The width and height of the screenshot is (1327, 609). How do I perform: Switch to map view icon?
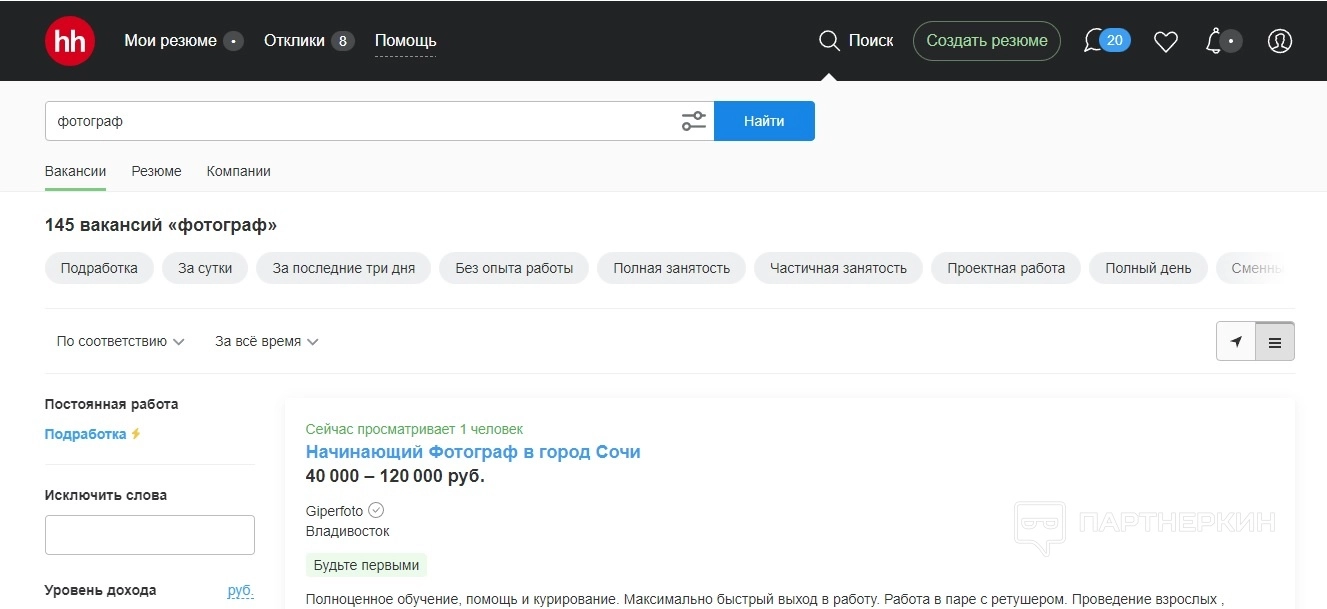(x=1236, y=342)
